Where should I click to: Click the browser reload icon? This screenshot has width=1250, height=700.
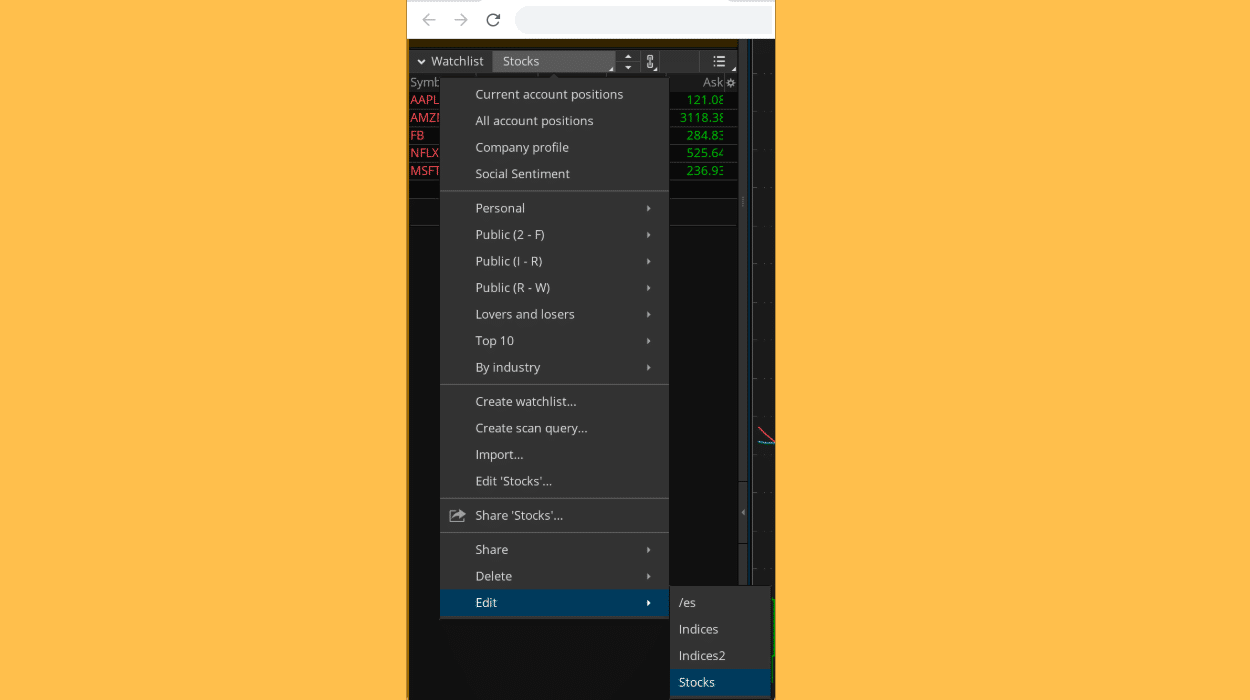[x=493, y=20]
